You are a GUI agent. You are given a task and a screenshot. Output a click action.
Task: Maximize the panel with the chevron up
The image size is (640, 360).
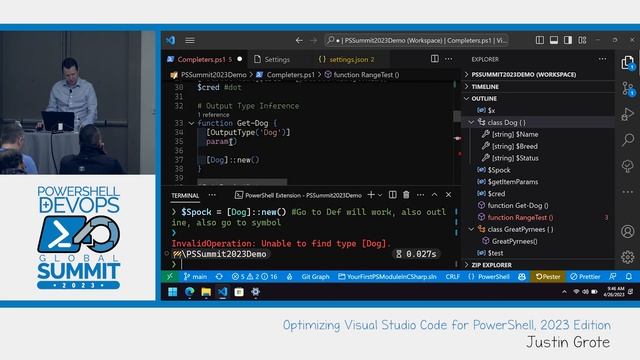point(434,195)
